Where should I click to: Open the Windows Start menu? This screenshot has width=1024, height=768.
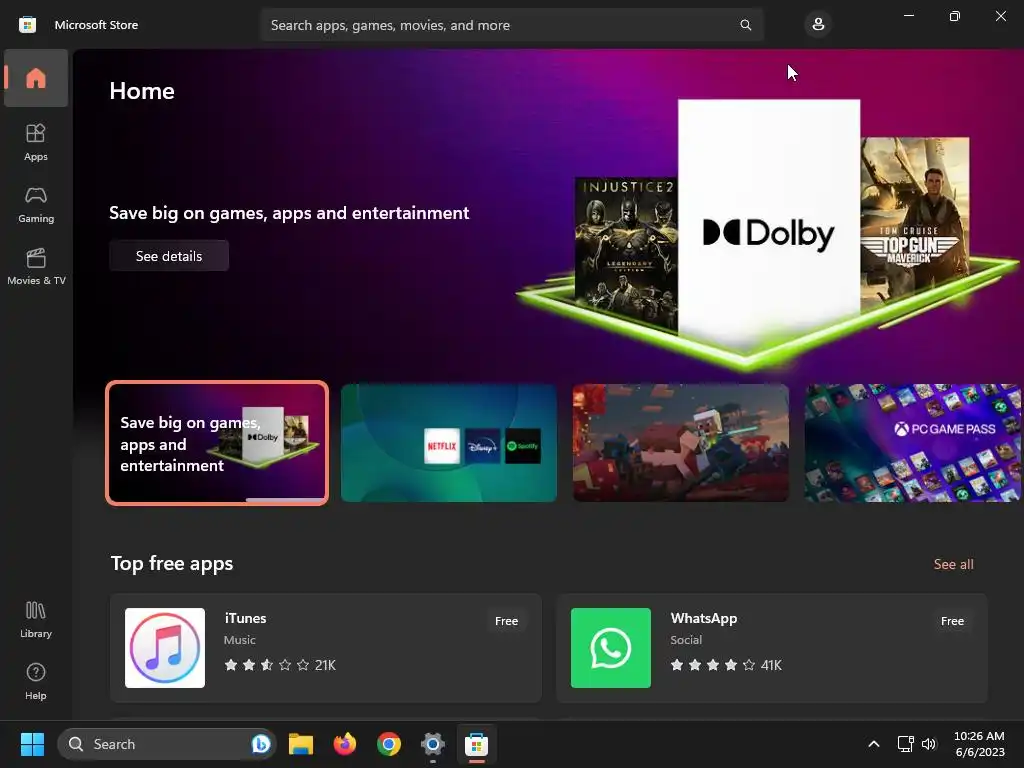[32, 744]
